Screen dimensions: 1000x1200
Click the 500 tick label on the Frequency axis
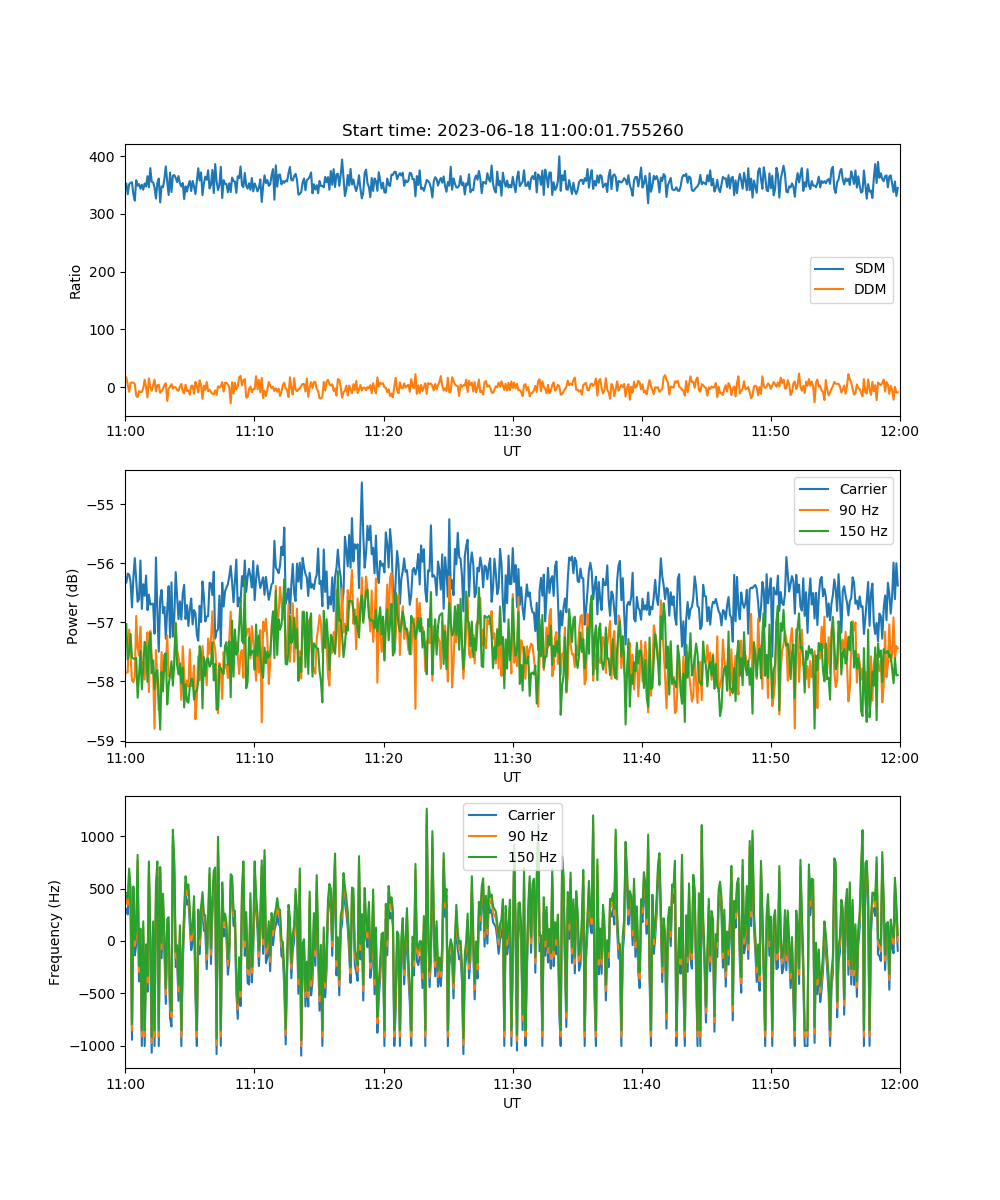[104, 889]
